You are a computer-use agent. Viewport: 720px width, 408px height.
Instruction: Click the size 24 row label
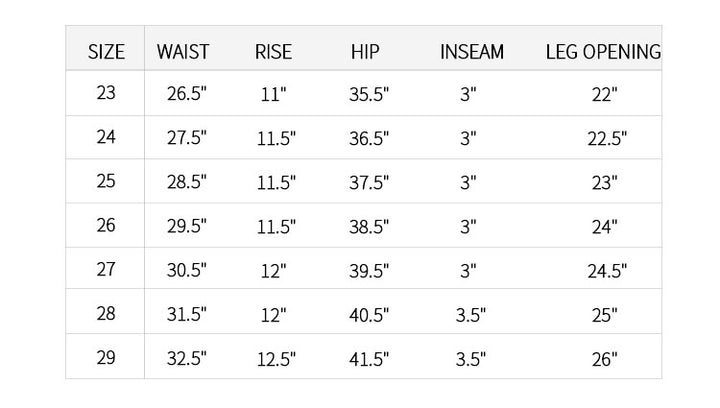(x=106, y=138)
